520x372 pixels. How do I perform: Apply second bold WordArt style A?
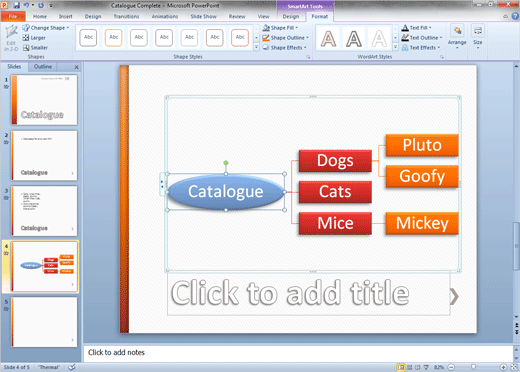354,39
